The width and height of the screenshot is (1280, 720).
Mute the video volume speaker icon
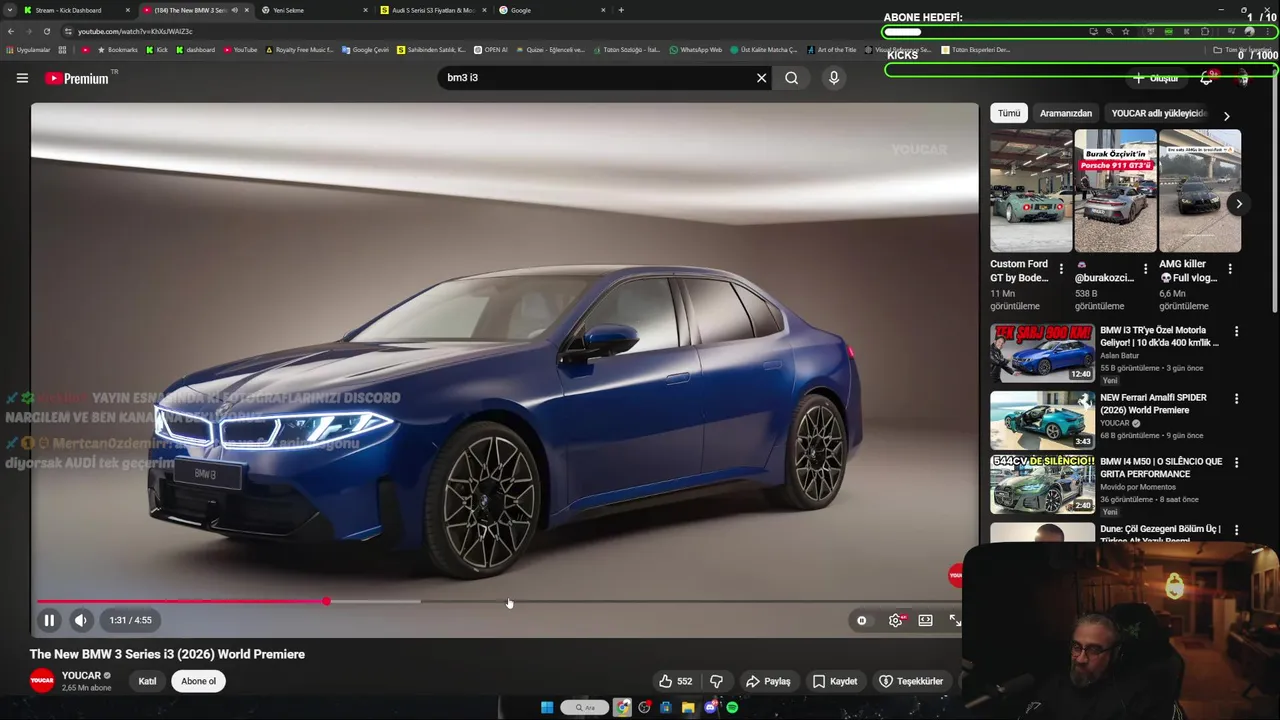pos(81,620)
